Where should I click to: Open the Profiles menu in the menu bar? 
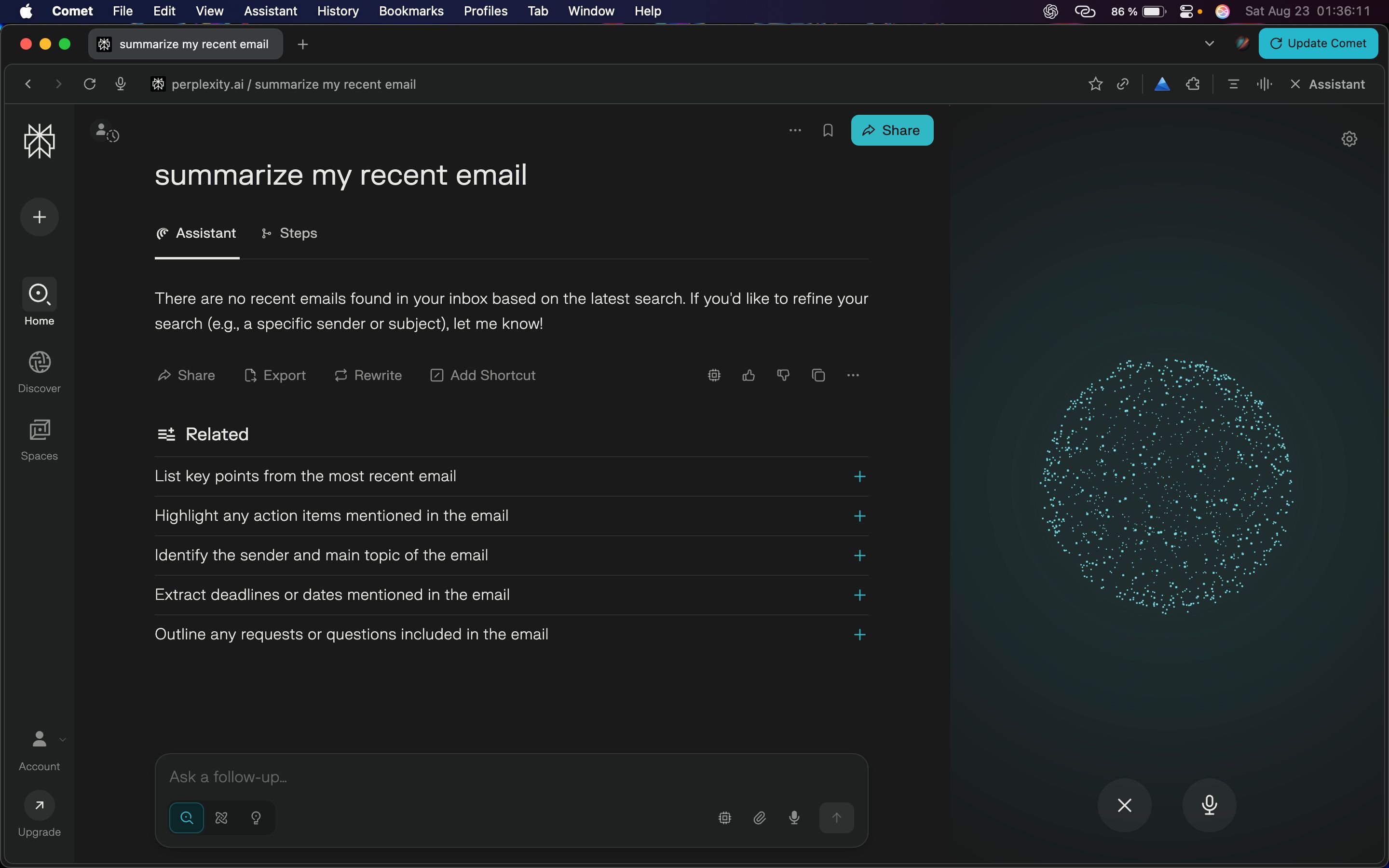click(486, 11)
